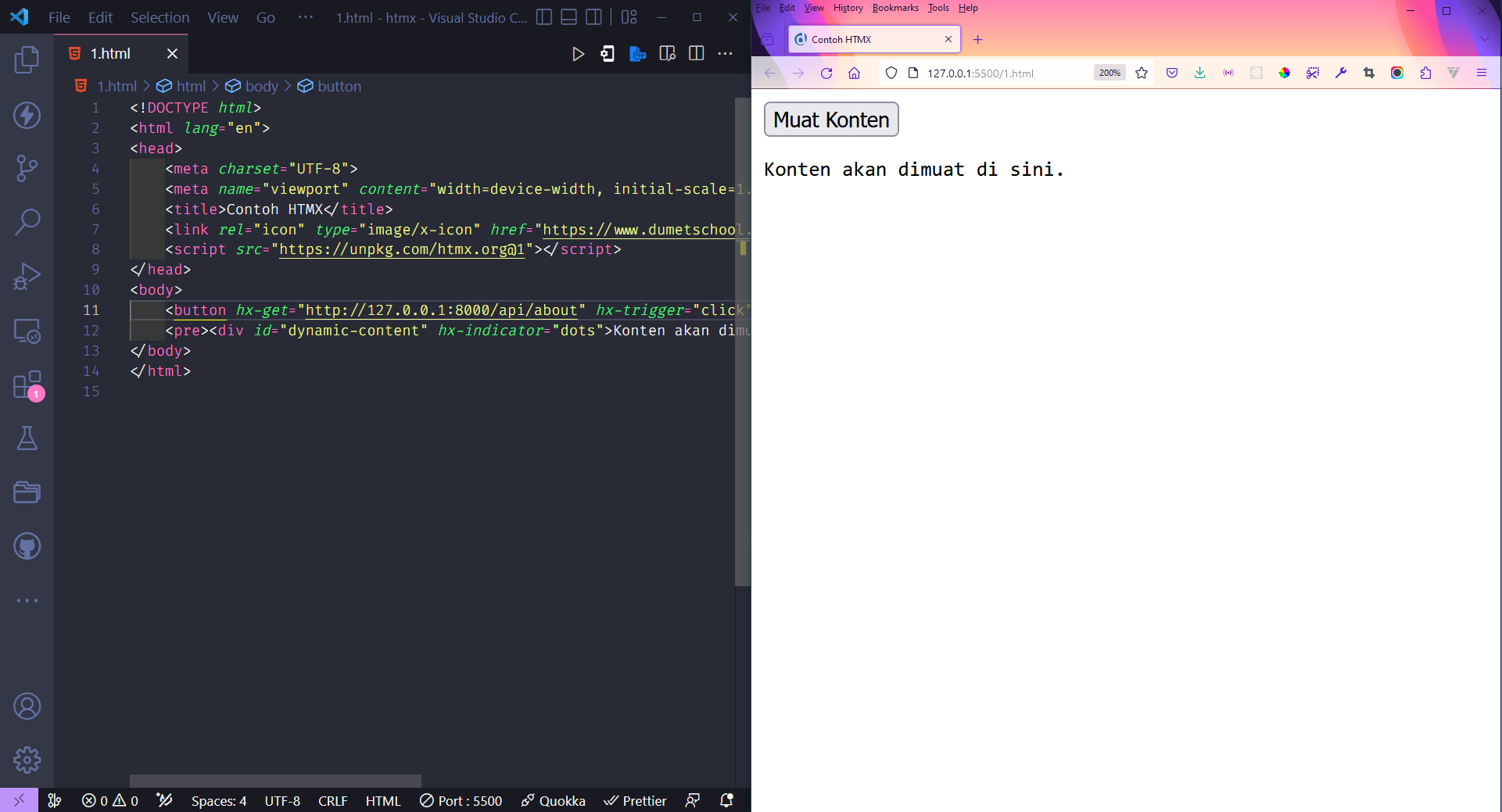Open Manage gear settings menu
The image size is (1502, 812).
click(x=27, y=760)
